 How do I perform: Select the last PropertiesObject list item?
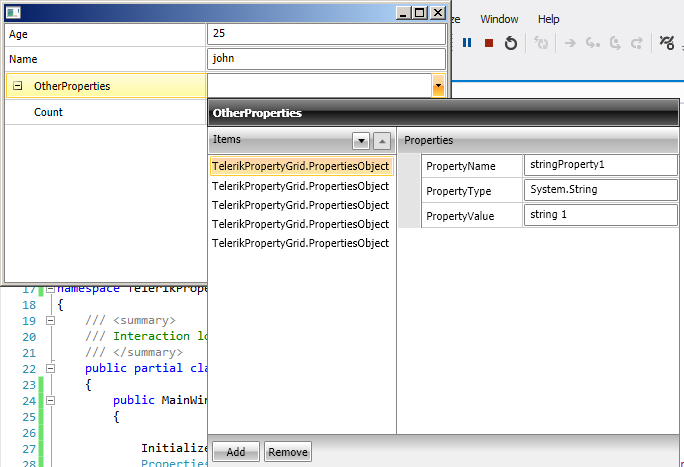[301, 243]
